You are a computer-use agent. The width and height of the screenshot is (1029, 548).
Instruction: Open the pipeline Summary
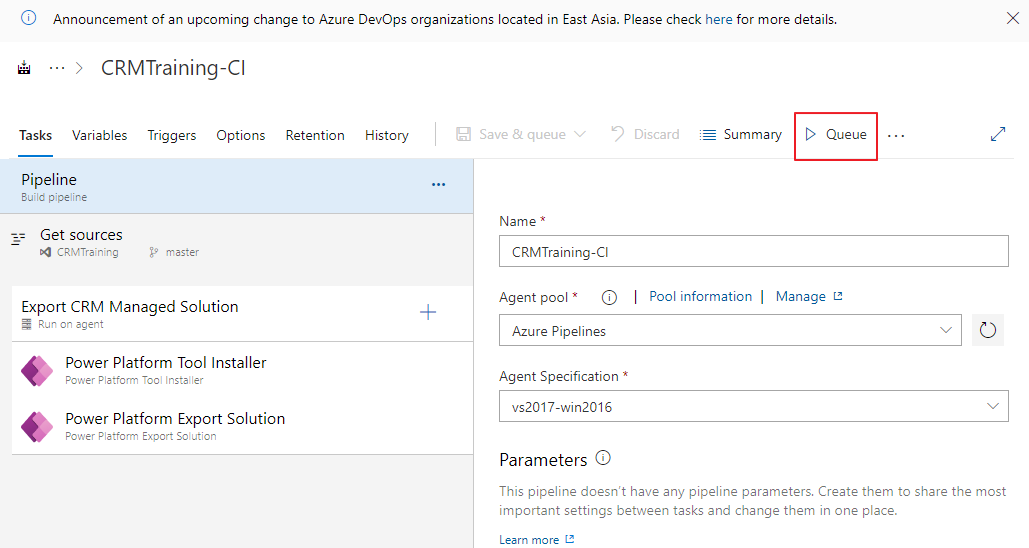click(x=741, y=135)
